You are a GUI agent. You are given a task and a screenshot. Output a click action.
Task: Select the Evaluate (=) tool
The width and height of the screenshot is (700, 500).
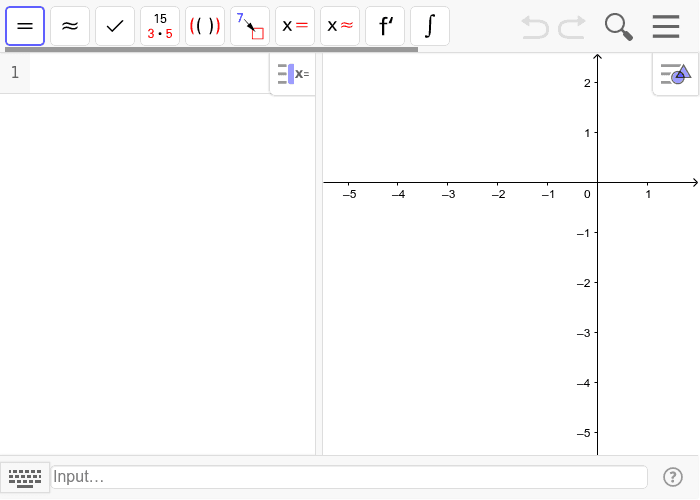25,26
